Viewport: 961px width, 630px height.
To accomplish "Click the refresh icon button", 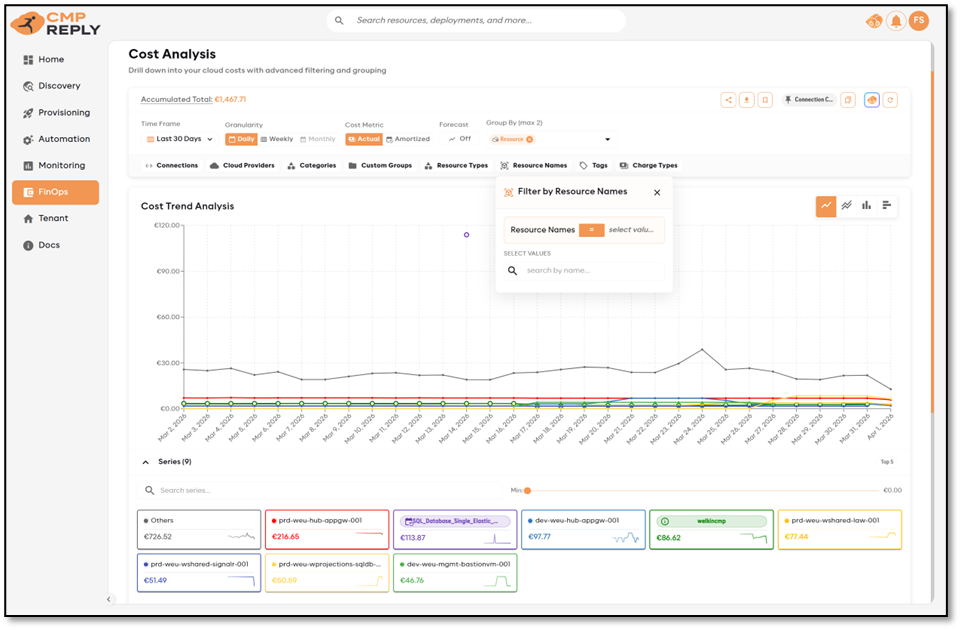I will [889, 100].
